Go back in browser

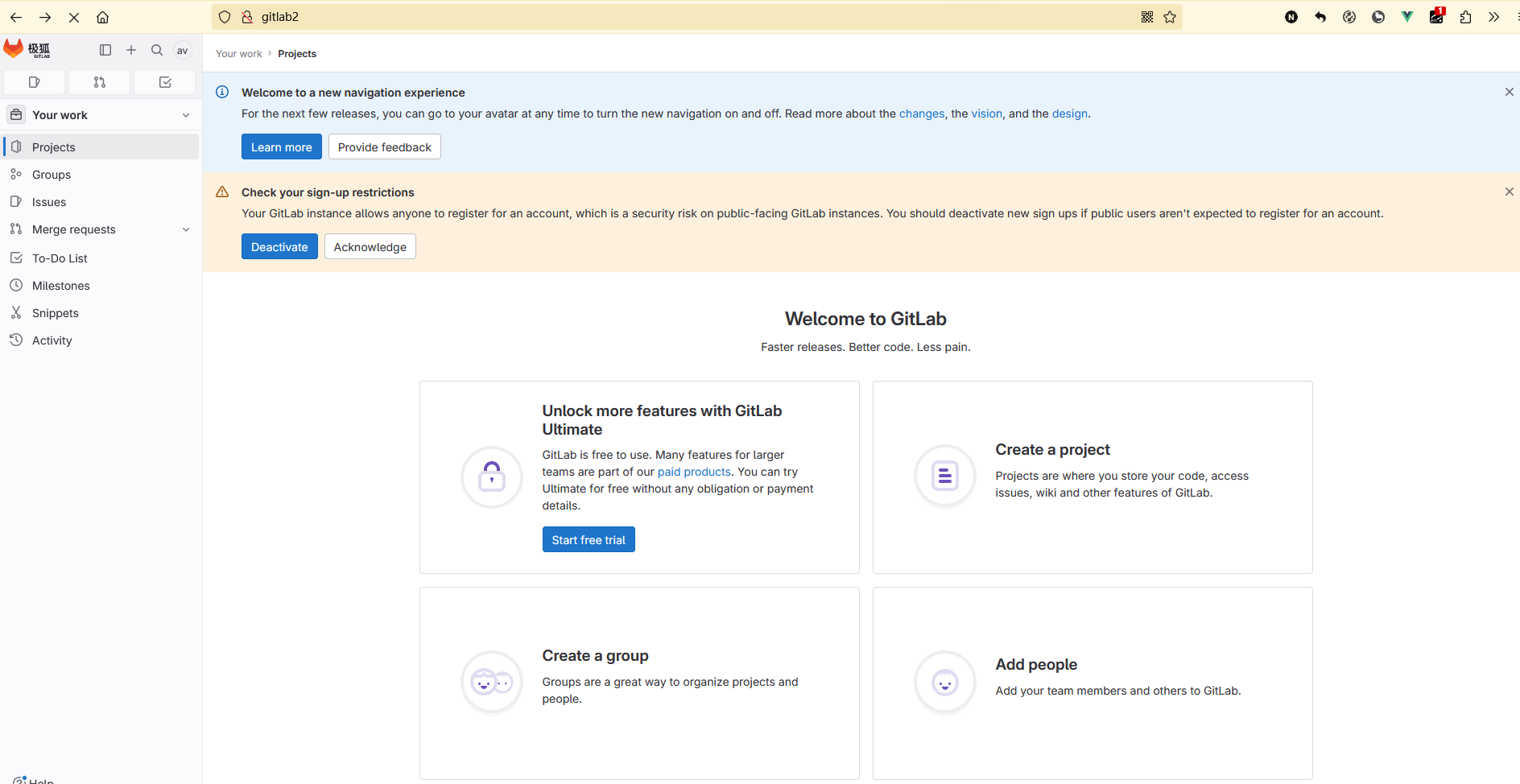tap(16, 17)
